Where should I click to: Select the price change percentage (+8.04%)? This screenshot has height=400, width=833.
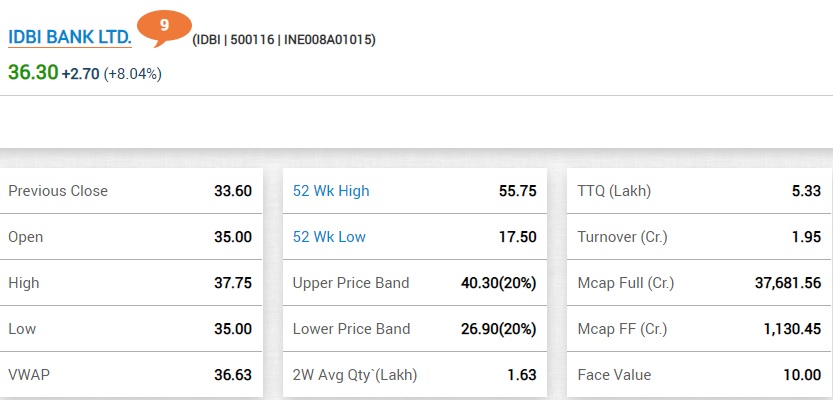pyautogui.click(x=132, y=74)
